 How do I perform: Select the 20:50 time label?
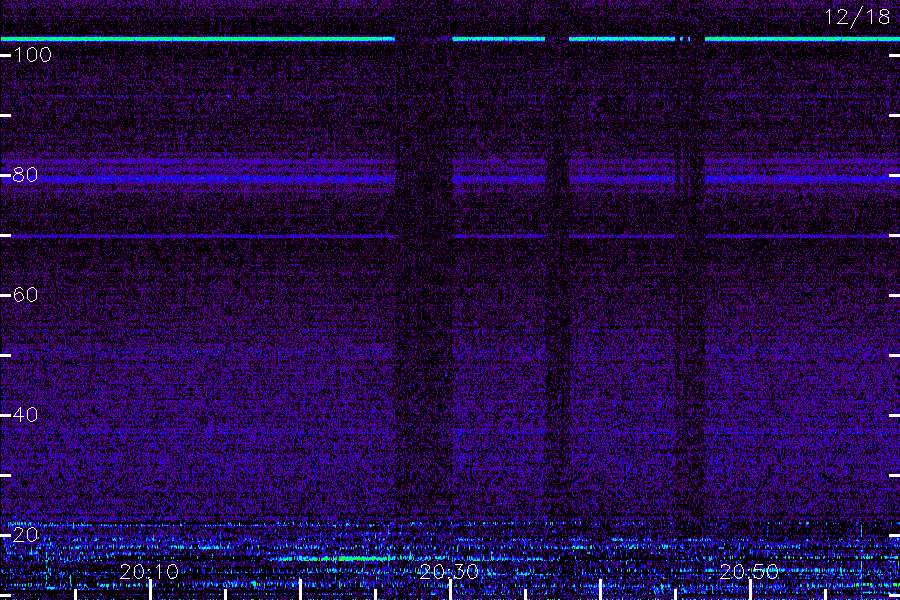[x=749, y=571]
